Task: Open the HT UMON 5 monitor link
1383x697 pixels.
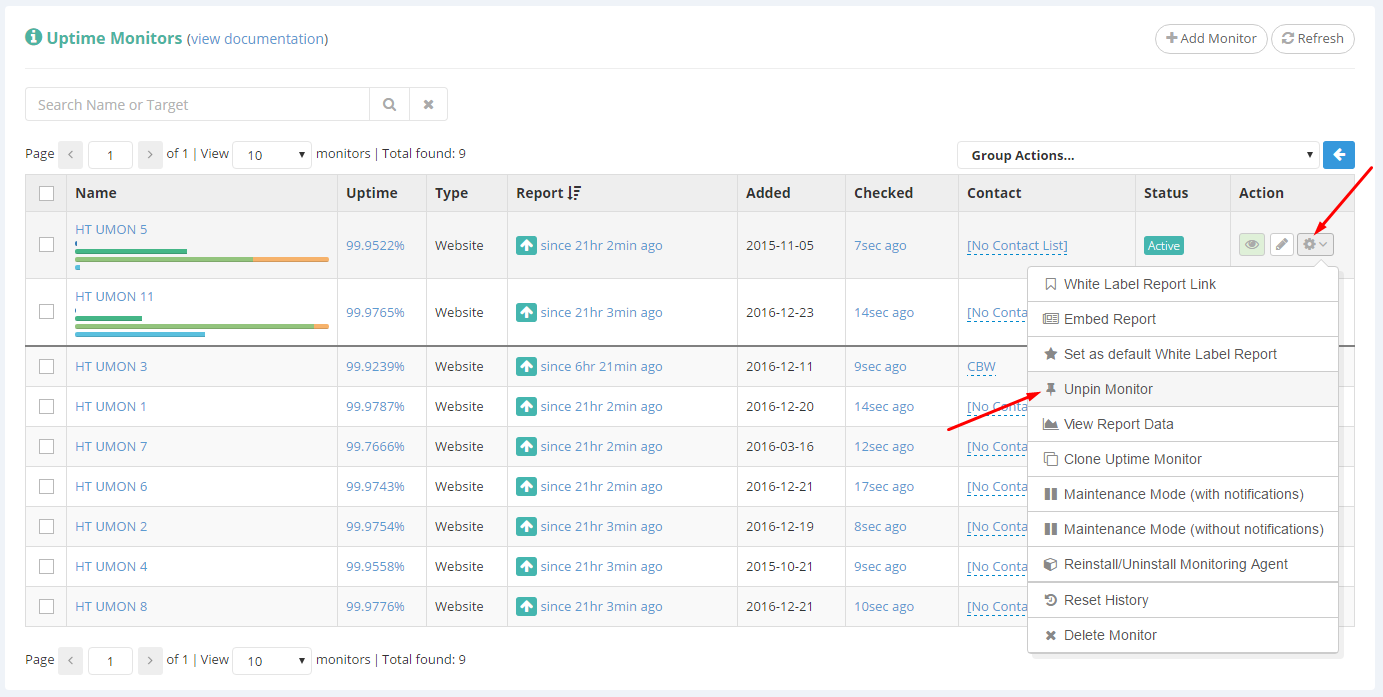Action: tap(111, 229)
